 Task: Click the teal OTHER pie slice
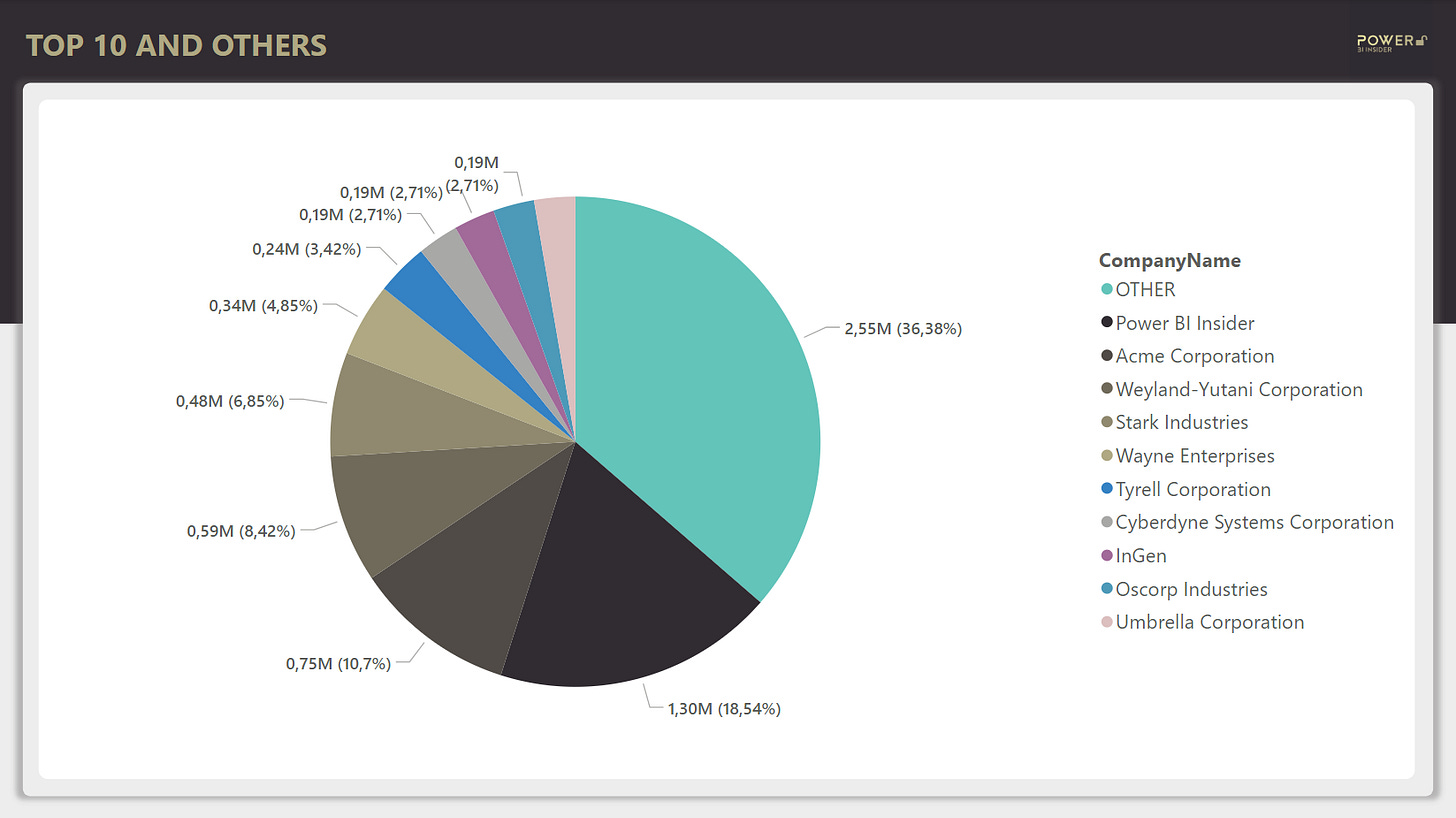pyautogui.click(x=700, y=400)
